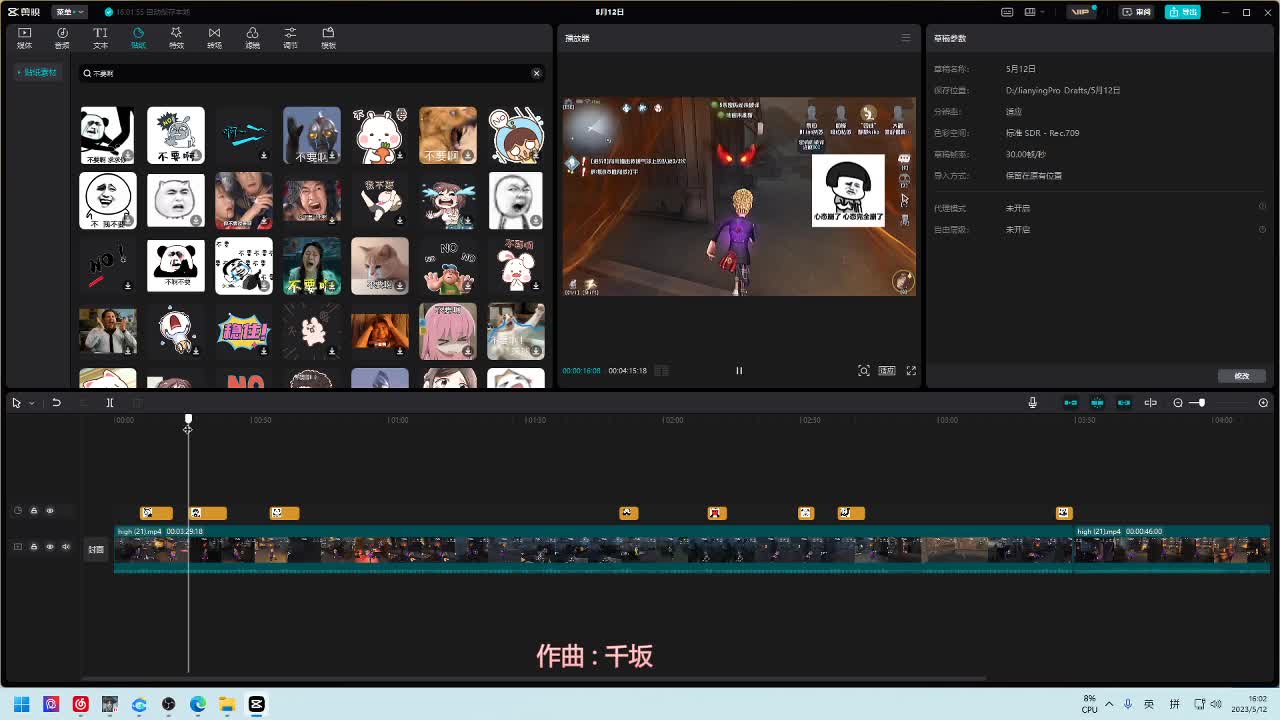Open the 菜单 menu dropdown

point(69,12)
